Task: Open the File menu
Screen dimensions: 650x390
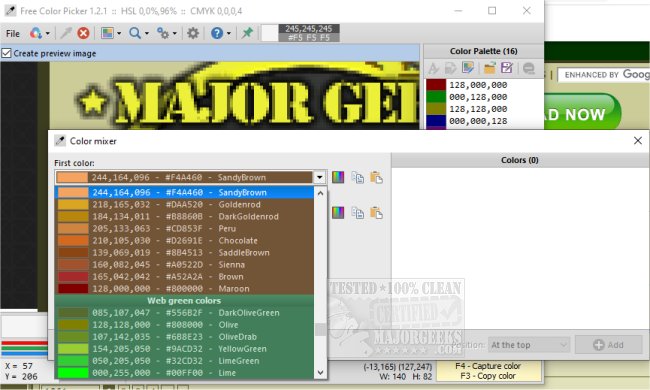Action: click(x=12, y=34)
